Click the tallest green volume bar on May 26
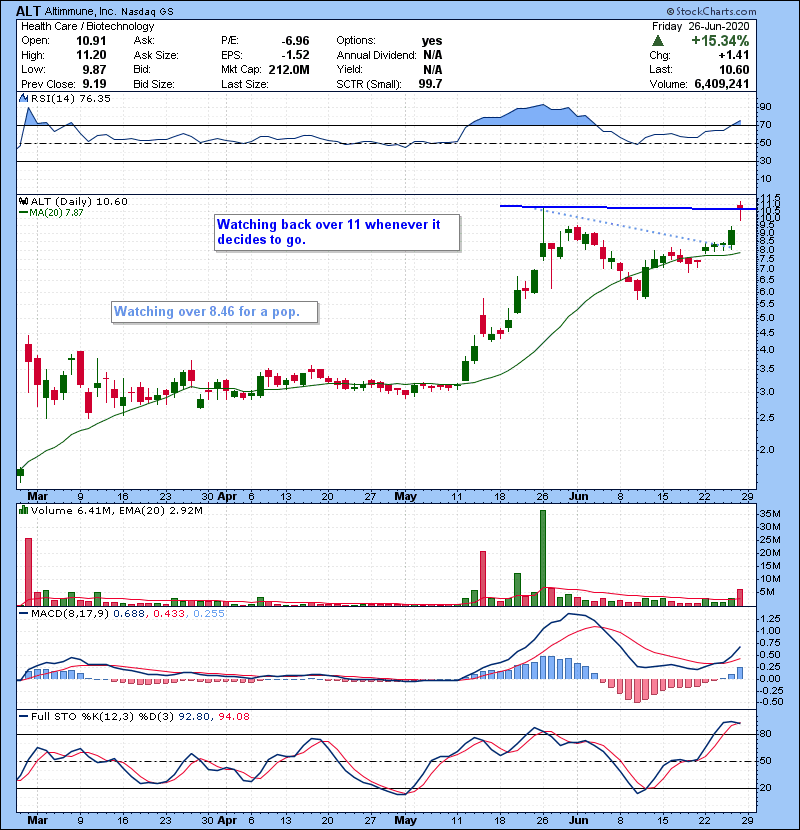 tap(543, 558)
